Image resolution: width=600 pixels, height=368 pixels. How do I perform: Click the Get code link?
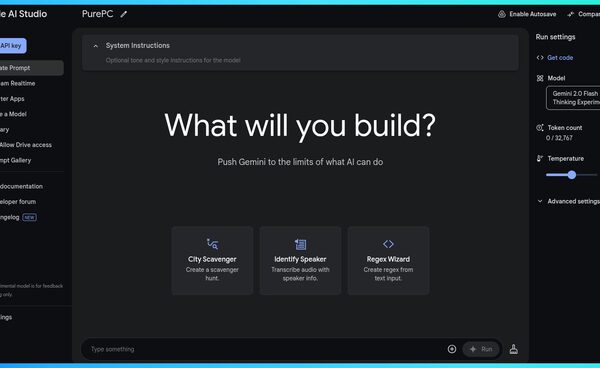click(560, 58)
